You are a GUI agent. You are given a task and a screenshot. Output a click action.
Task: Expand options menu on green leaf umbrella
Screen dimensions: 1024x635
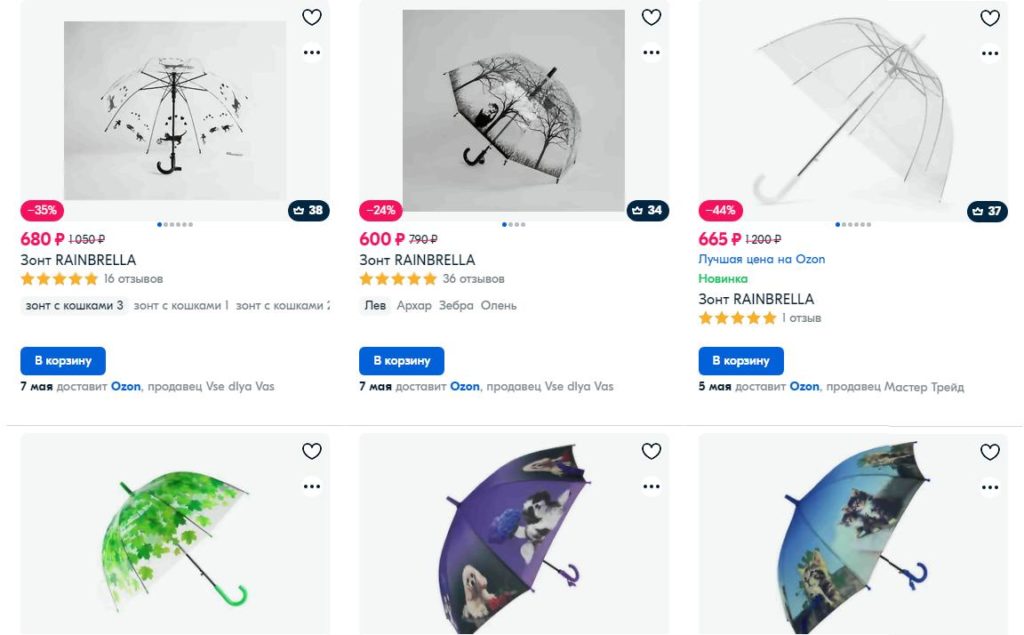312,487
